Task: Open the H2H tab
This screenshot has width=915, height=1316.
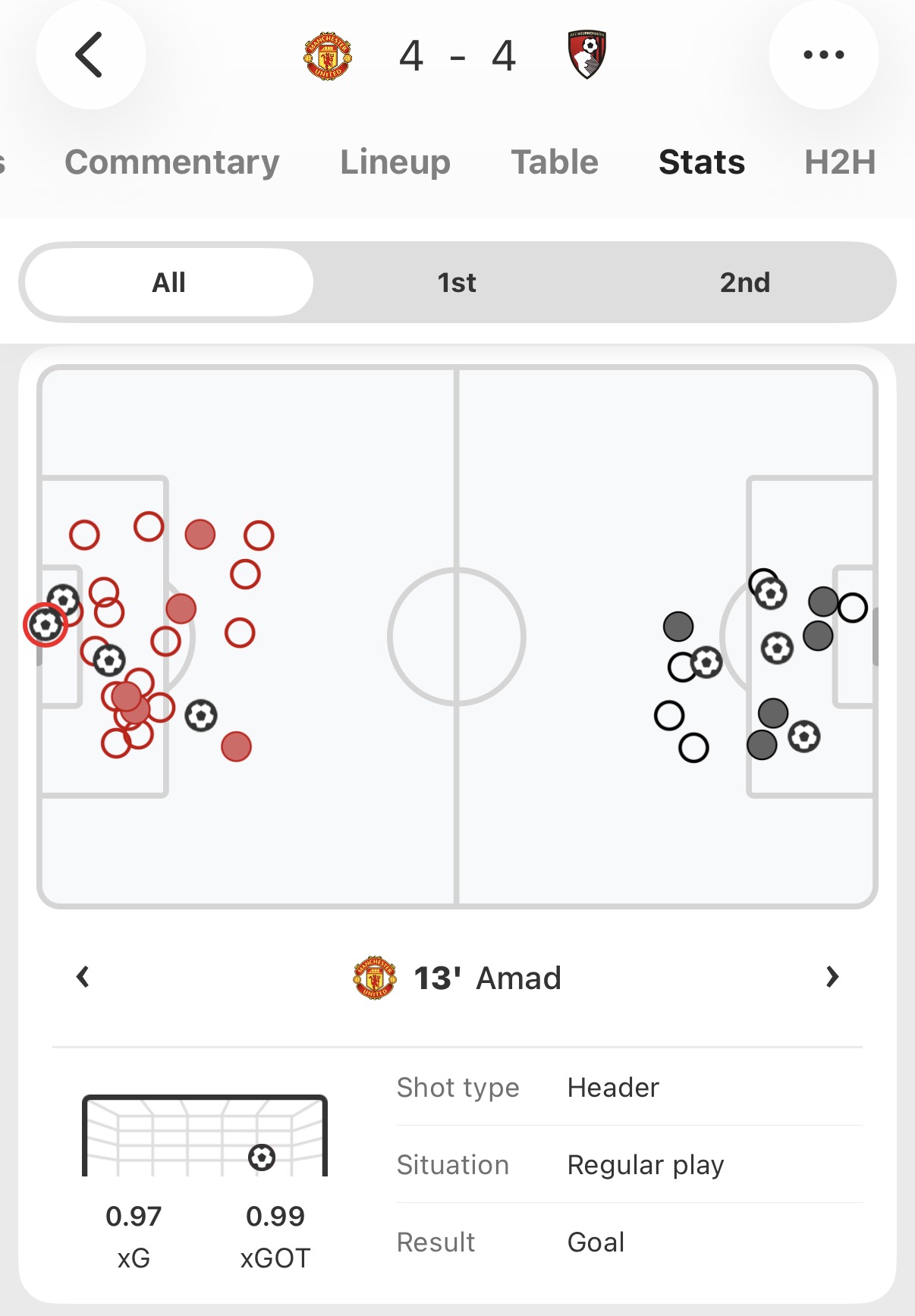Action: [x=840, y=162]
